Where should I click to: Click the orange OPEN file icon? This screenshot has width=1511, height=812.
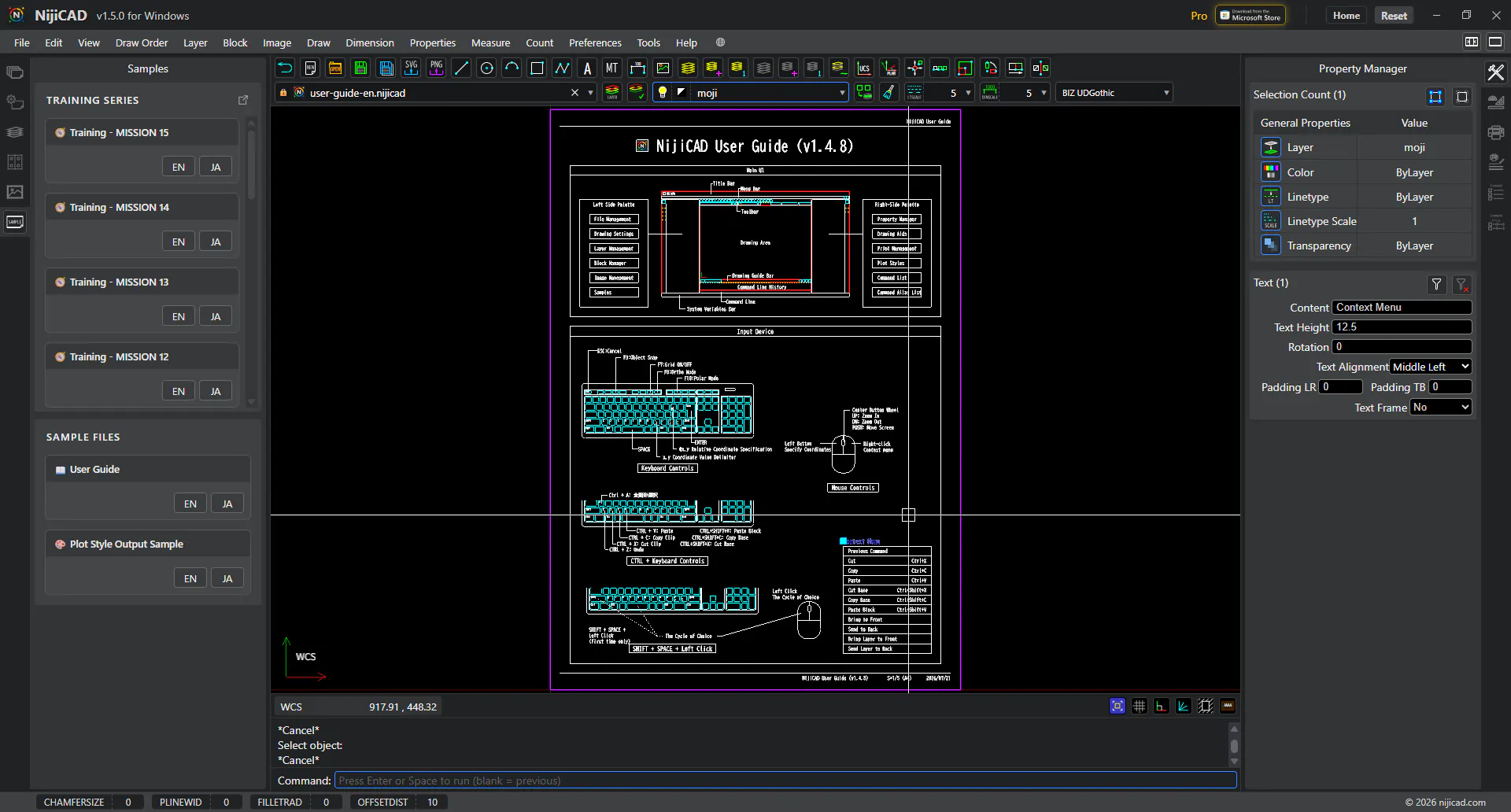(x=336, y=68)
